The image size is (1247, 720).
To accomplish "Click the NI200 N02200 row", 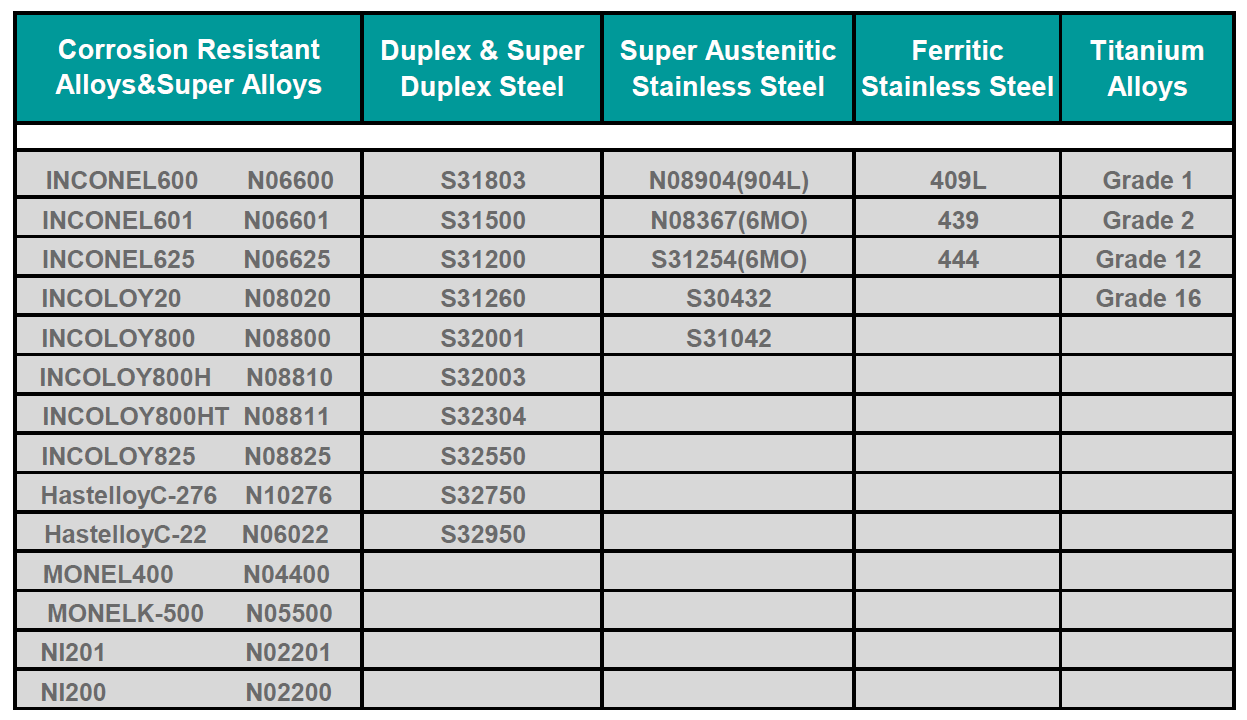I will [188, 692].
